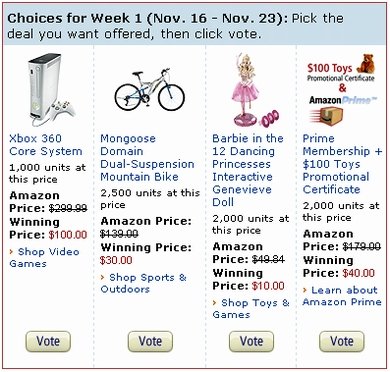Vote for the Xbox 360 Core System

(48, 341)
